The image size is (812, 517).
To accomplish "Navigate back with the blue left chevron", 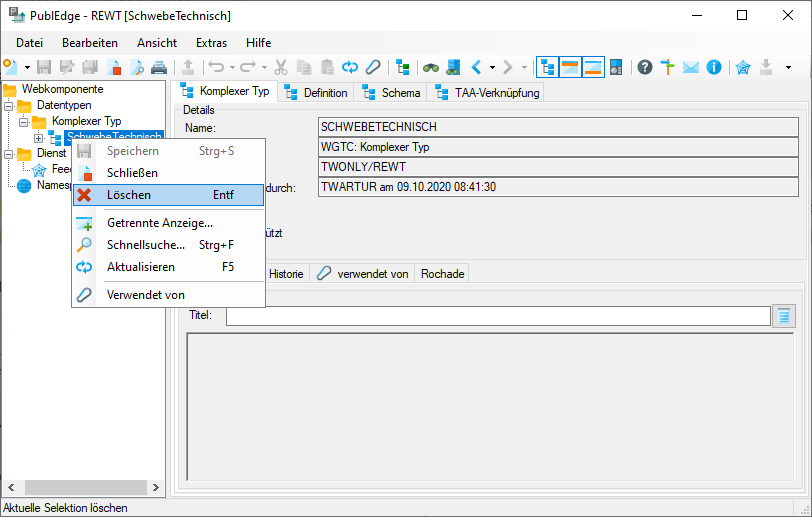I will pos(476,67).
